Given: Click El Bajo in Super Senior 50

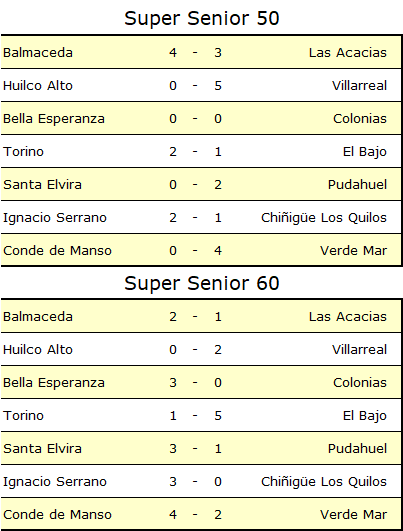Looking at the screenshot, I should (364, 152).
